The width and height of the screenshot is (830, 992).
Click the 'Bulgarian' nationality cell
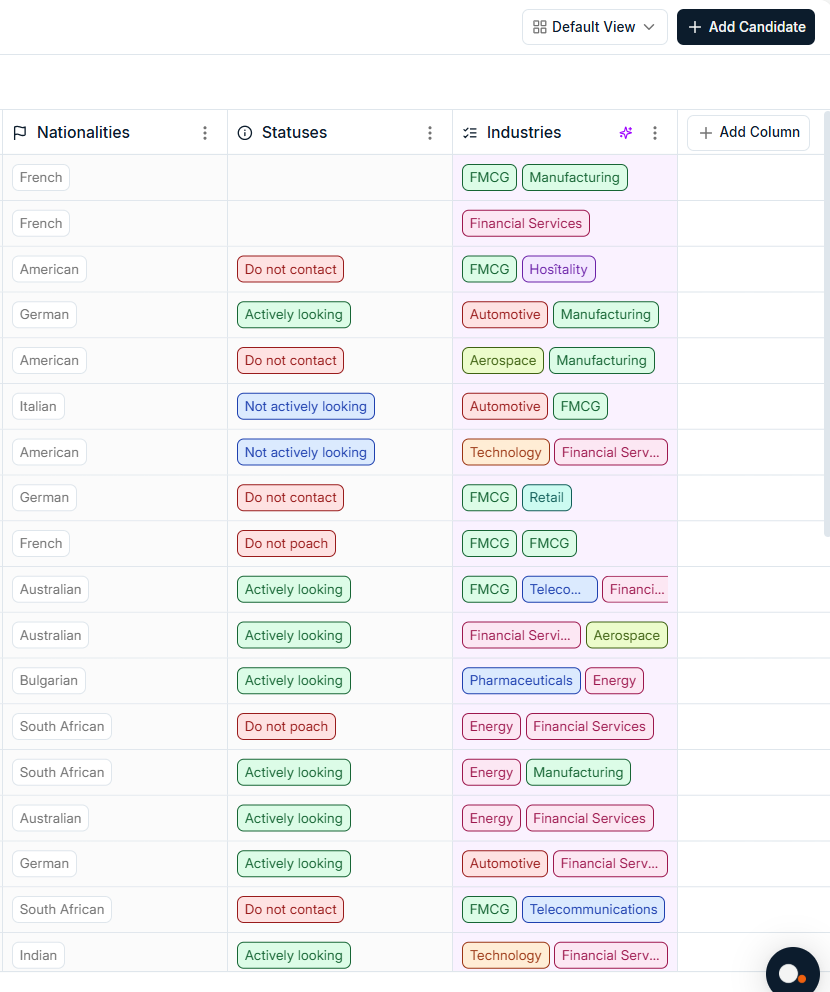pyautogui.click(x=48, y=680)
